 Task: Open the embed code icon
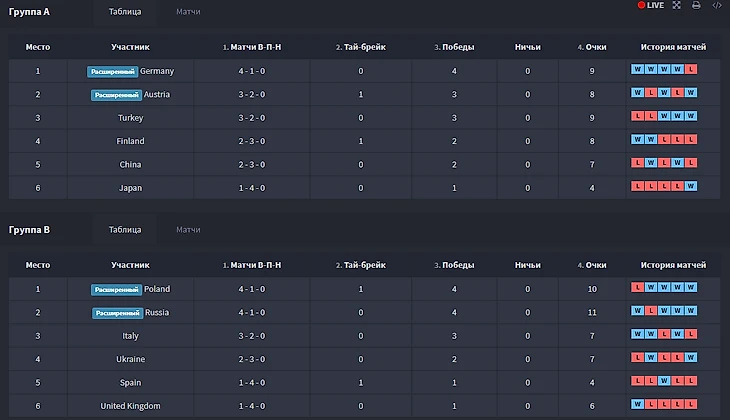(717, 6)
